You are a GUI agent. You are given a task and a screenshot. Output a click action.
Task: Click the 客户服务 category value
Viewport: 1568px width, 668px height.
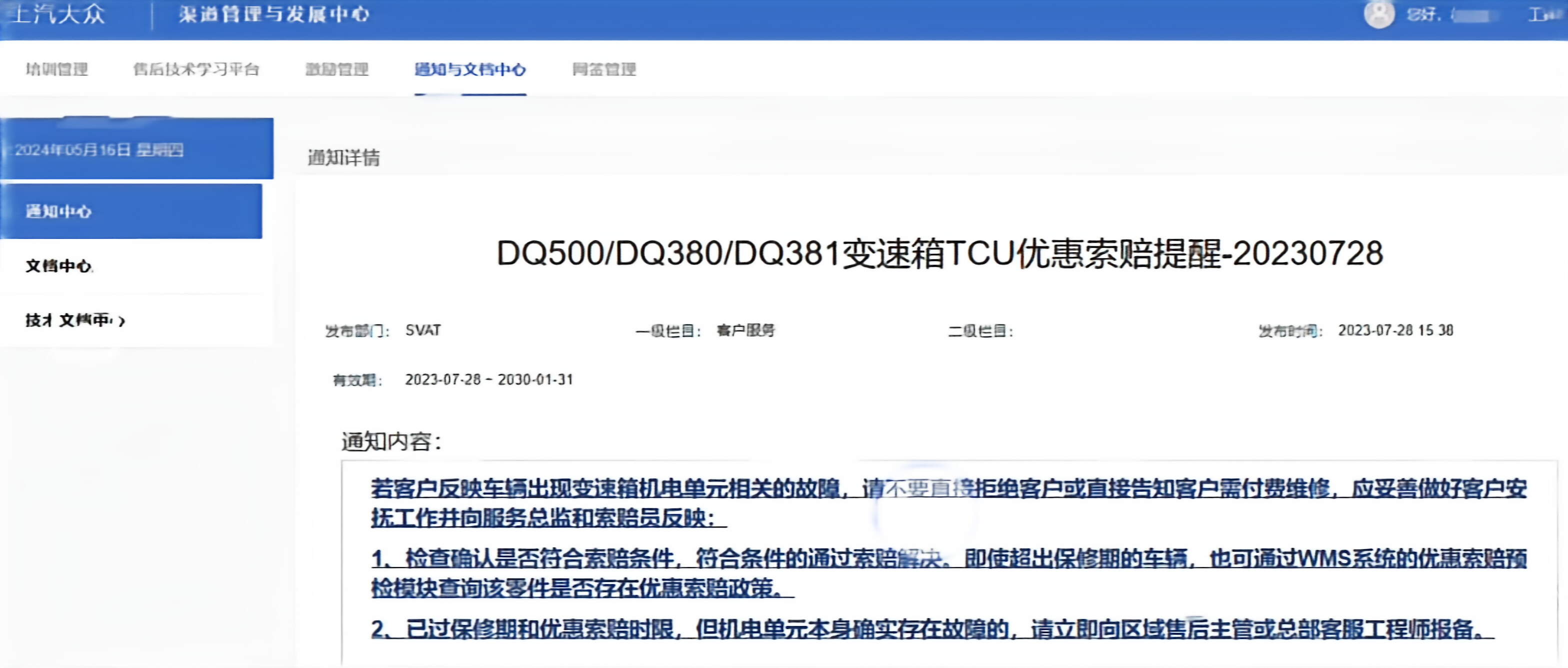pyautogui.click(x=745, y=330)
